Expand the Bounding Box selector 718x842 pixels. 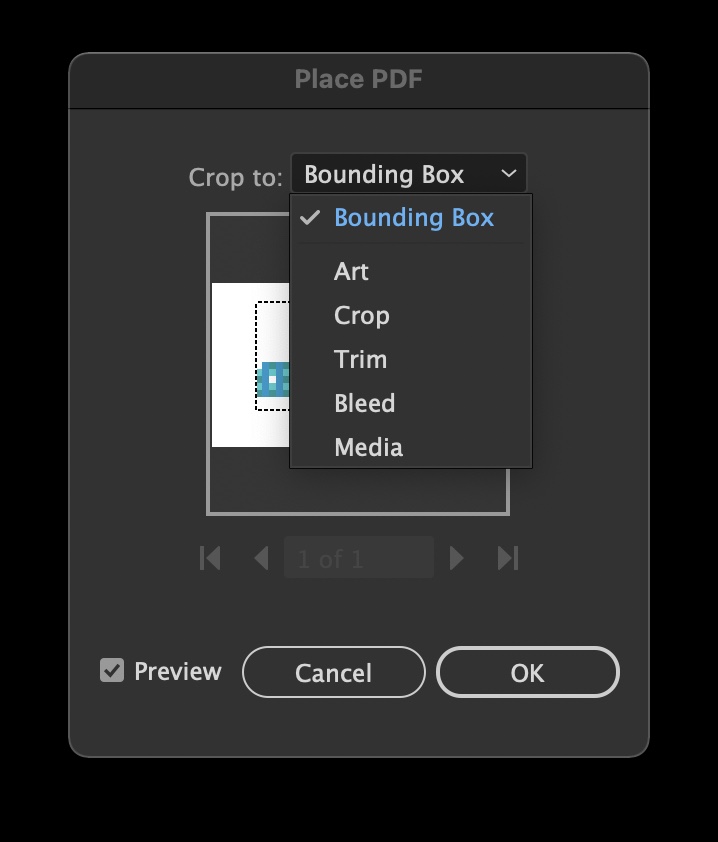[408, 173]
